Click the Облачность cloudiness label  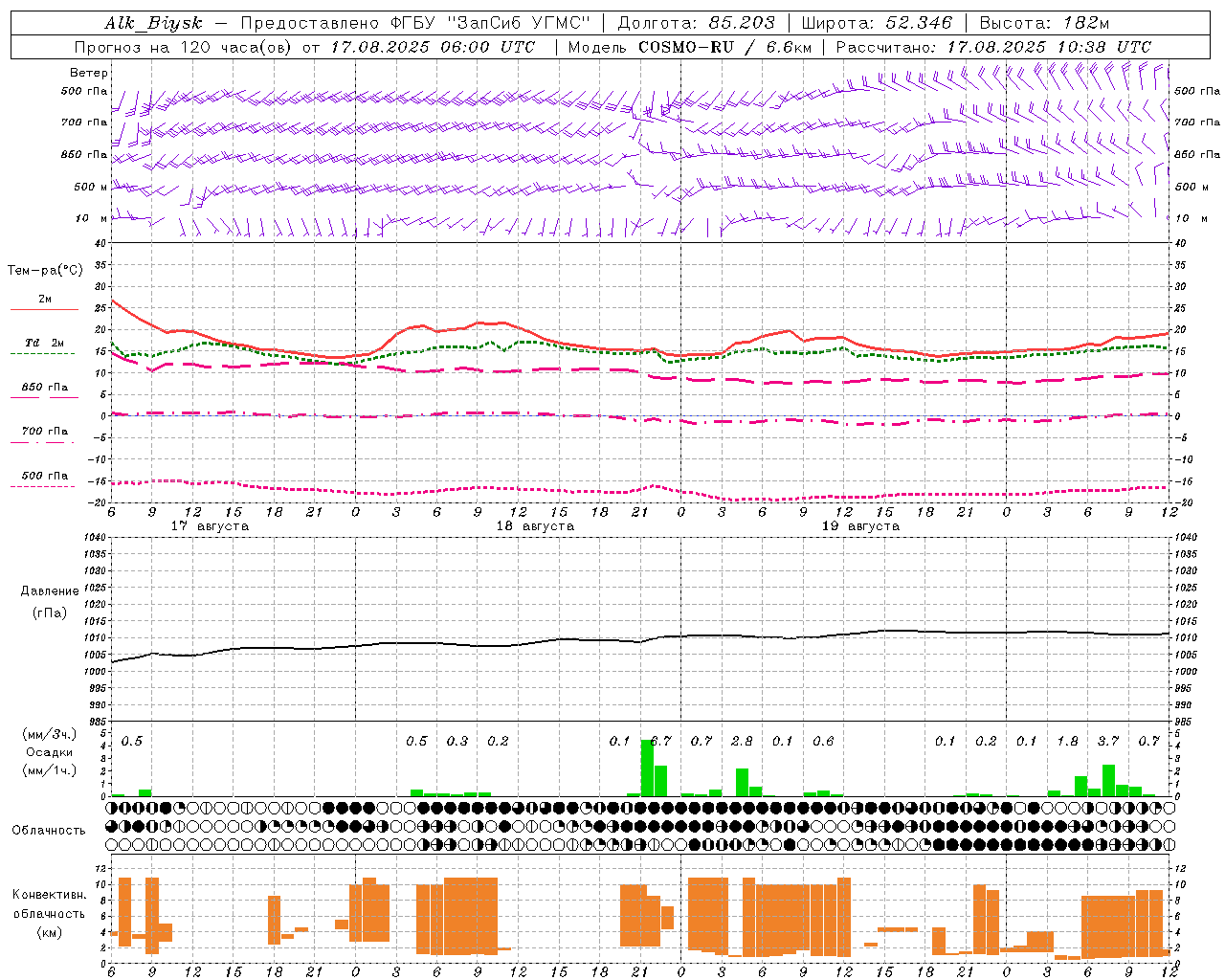click(x=49, y=831)
